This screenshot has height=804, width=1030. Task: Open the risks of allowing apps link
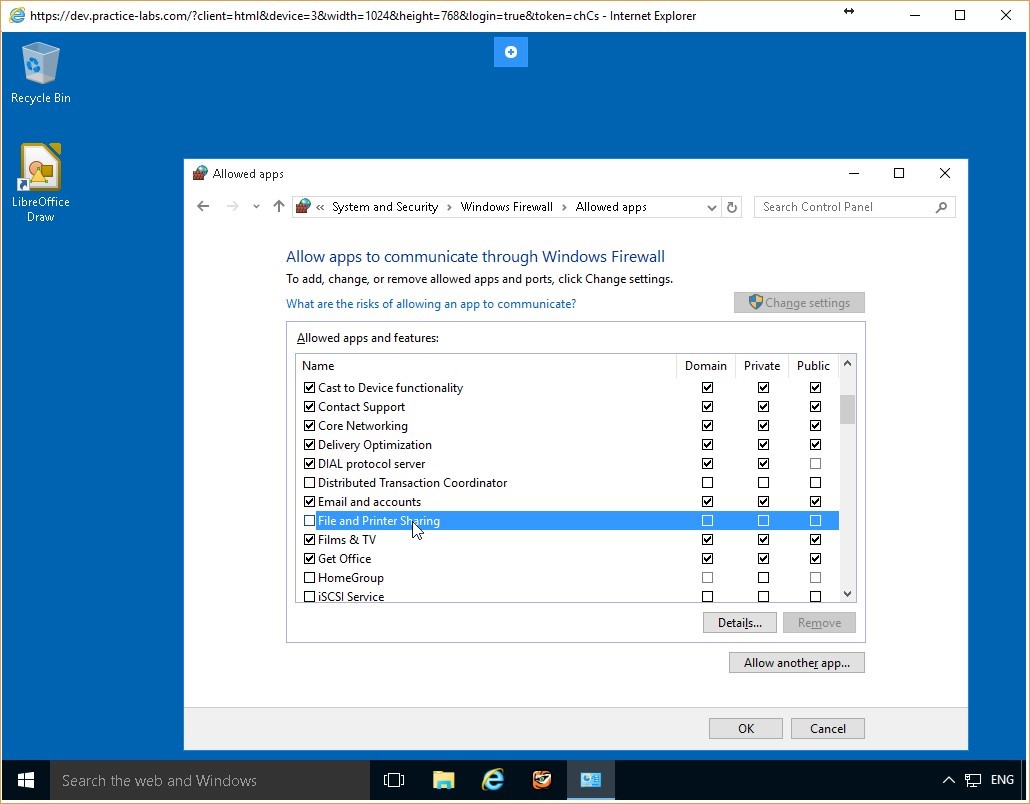click(x=431, y=303)
